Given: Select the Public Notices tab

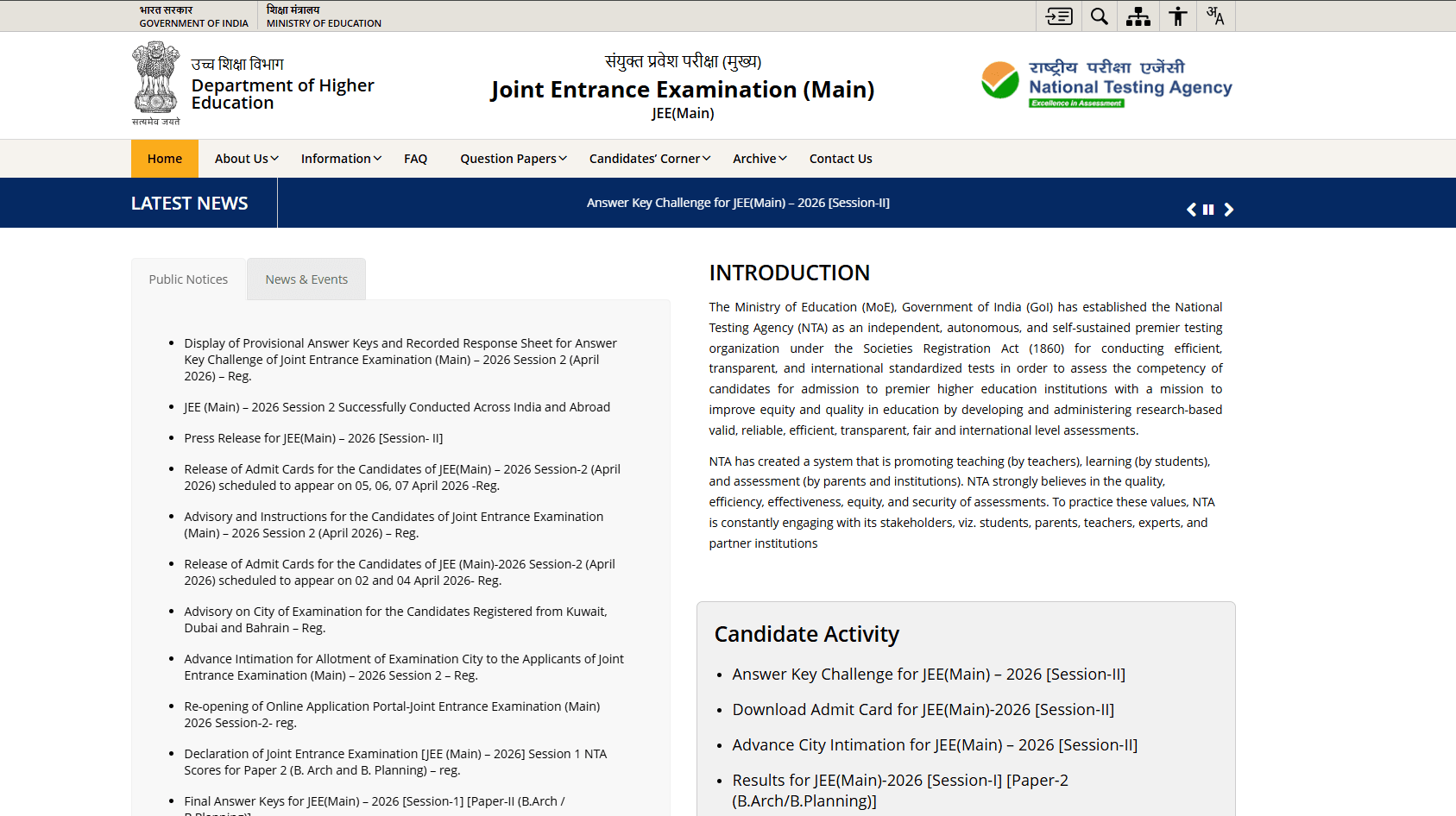Looking at the screenshot, I should tap(188, 279).
